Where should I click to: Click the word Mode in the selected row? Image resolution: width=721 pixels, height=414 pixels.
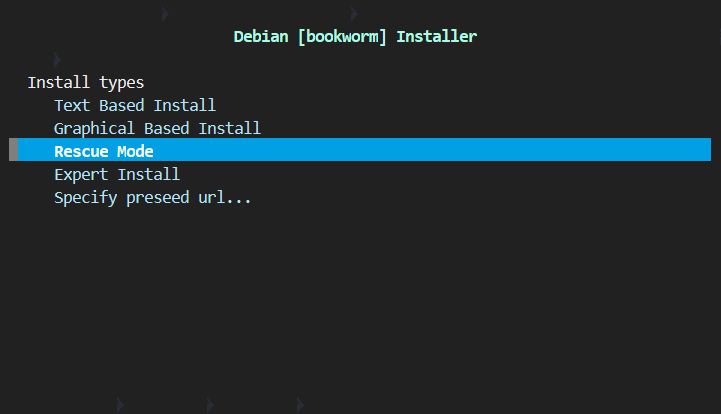[135, 151]
